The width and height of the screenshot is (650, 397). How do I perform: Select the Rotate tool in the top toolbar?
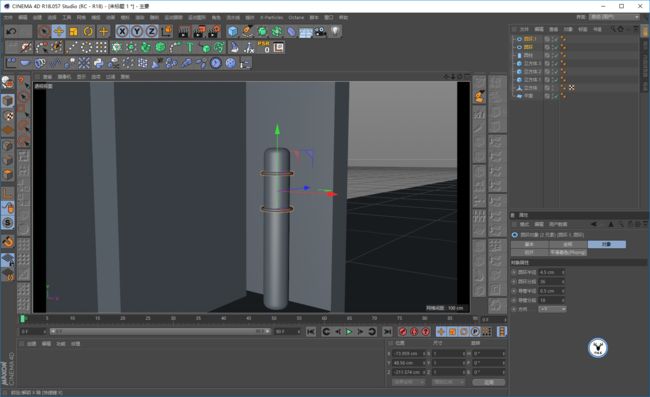pos(88,31)
